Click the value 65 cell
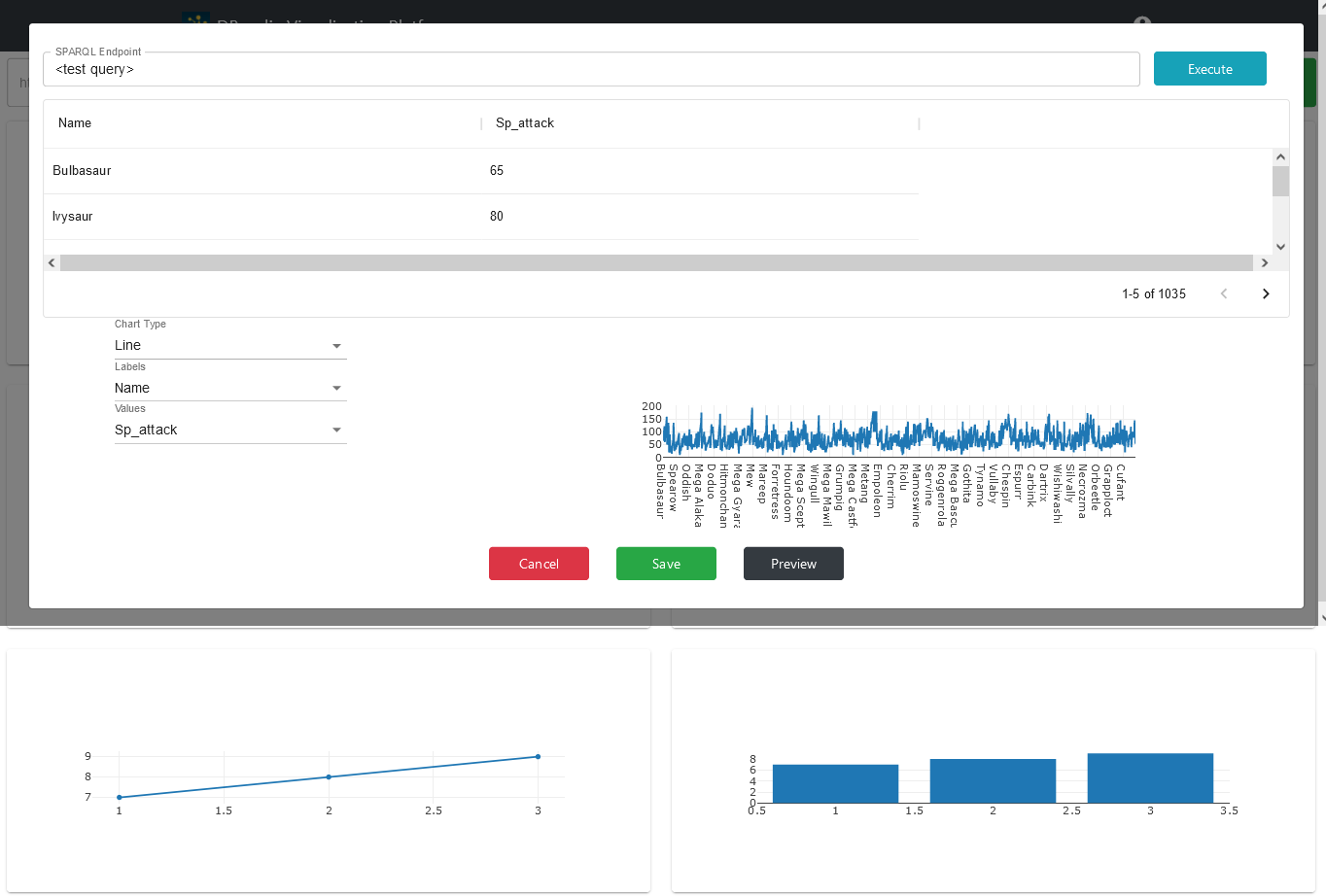Image resolution: width=1326 pixels, height=896 pixels. point(700,171)
